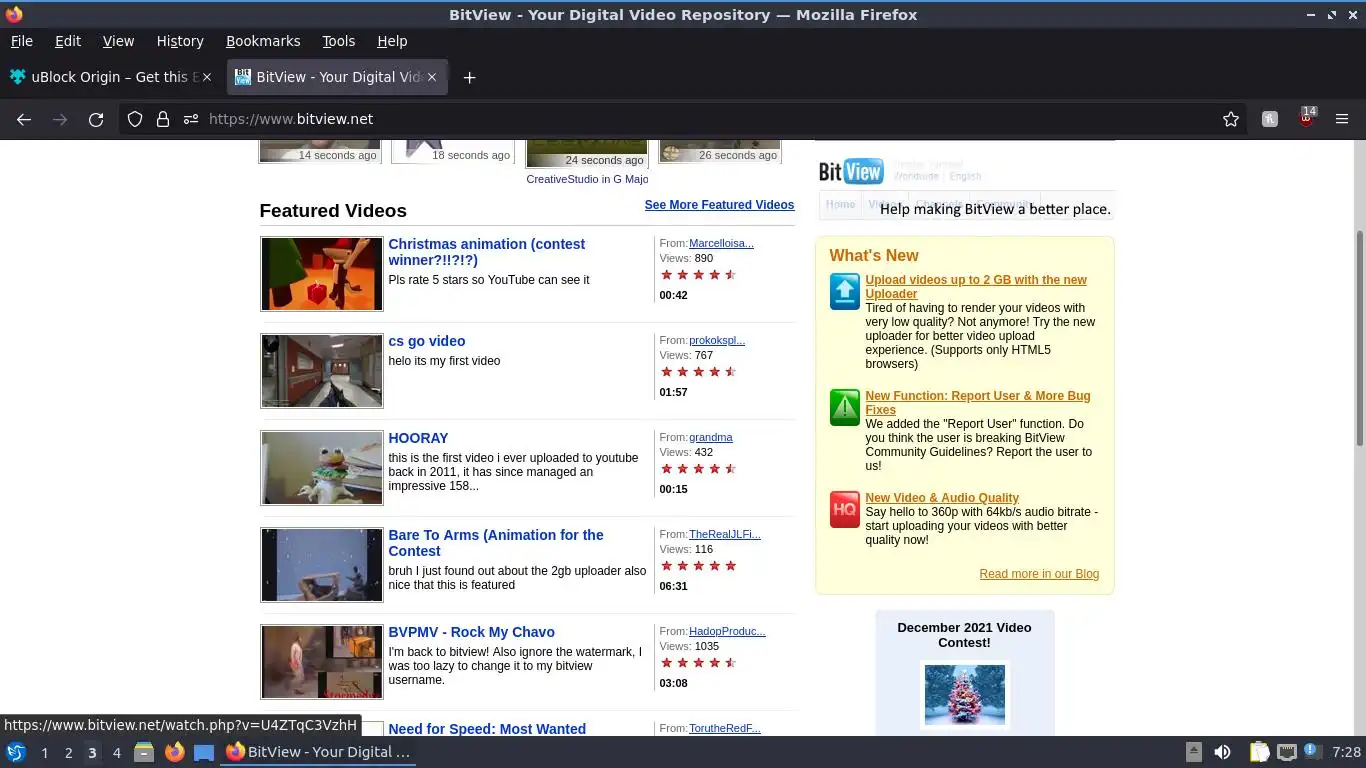Open New Function: Report User link

pyautogui.click(x=978, y=403)
